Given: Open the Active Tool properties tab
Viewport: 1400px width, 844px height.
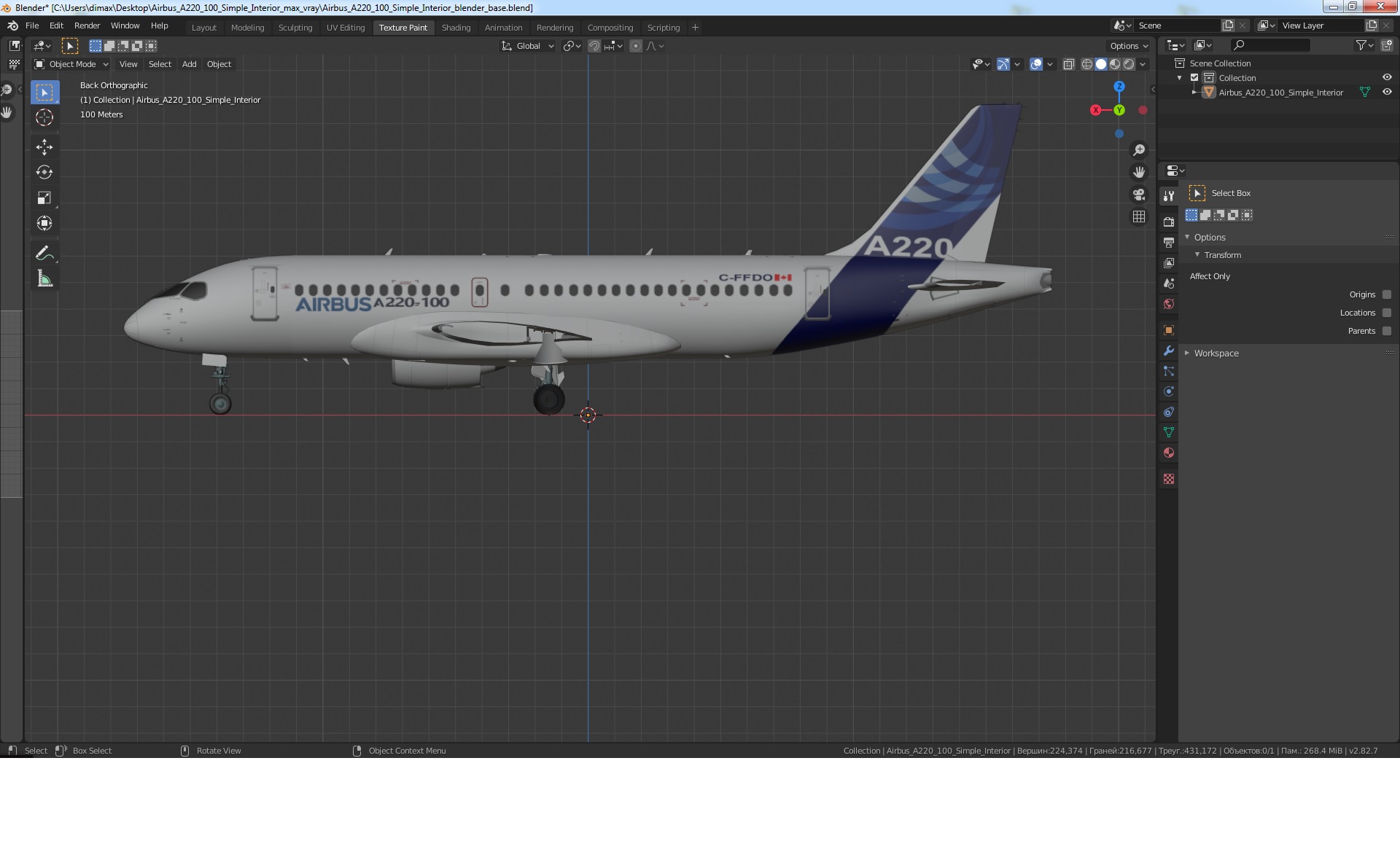Looking at the screenshot, I should 1169,195.
